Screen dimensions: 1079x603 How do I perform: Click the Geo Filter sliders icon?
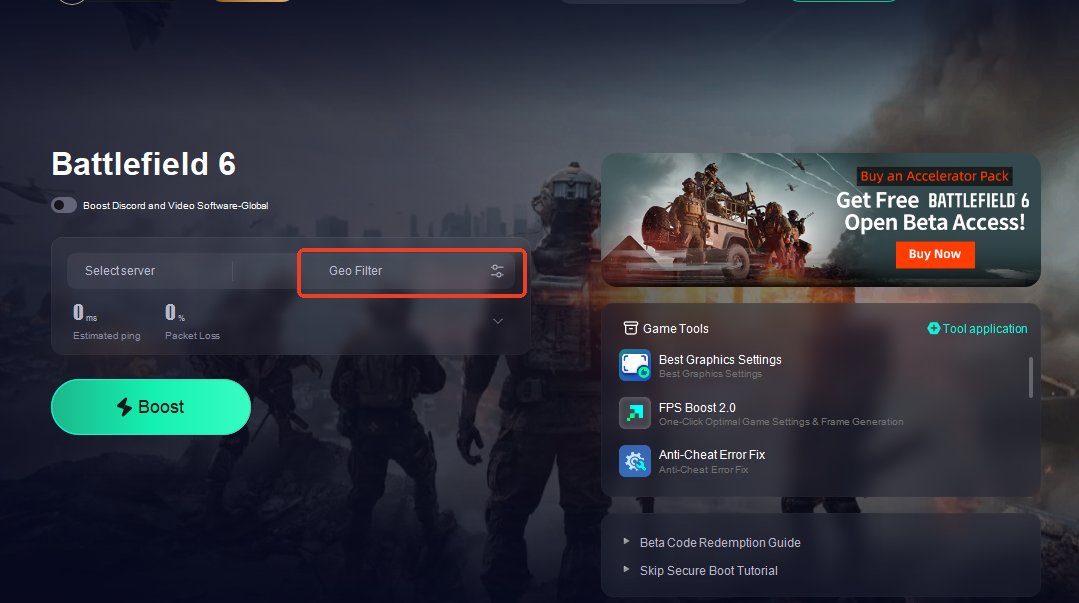pos(497,271)
